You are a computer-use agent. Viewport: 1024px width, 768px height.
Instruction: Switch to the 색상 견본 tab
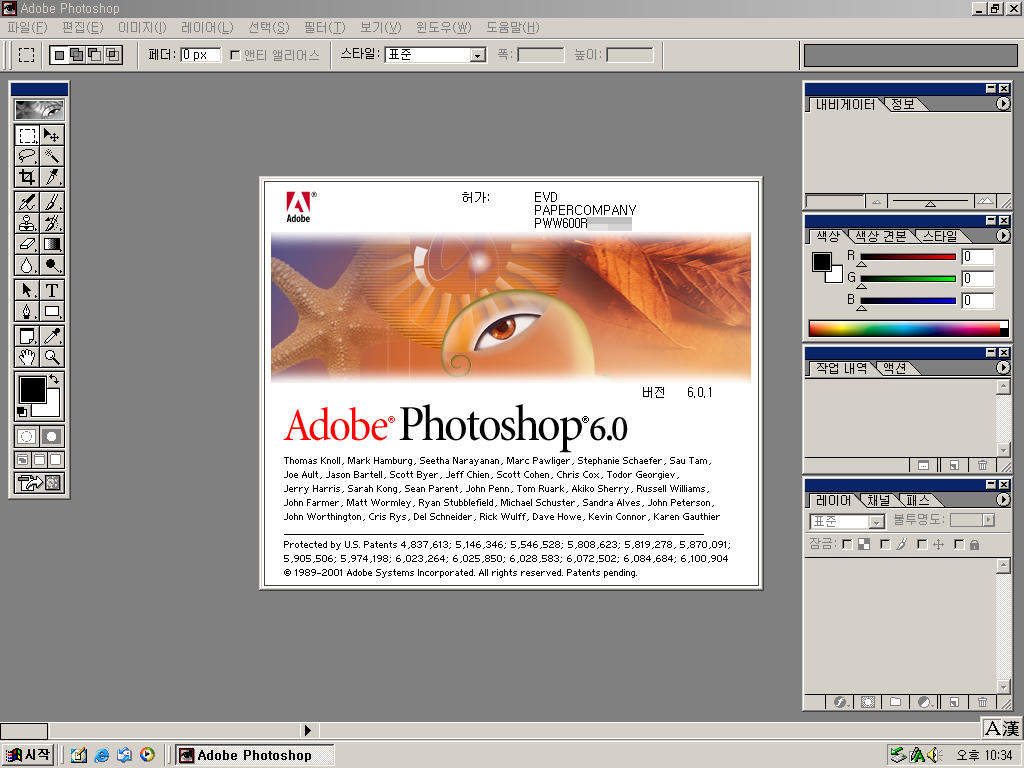[x=881, y=236]
